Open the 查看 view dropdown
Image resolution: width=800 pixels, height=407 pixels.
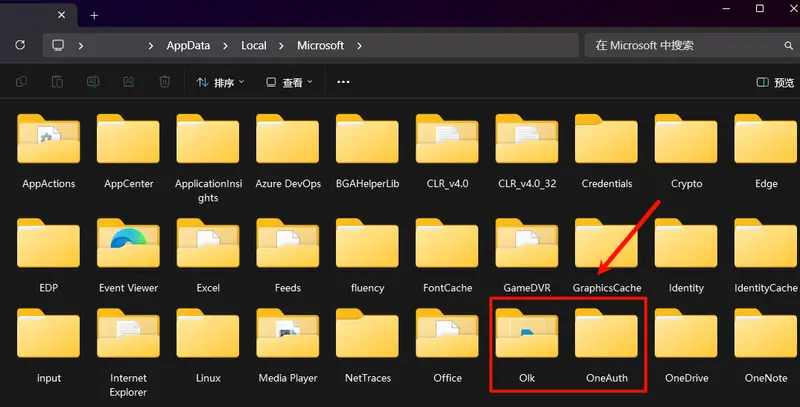pyautogui.click(x=289, y=82)
